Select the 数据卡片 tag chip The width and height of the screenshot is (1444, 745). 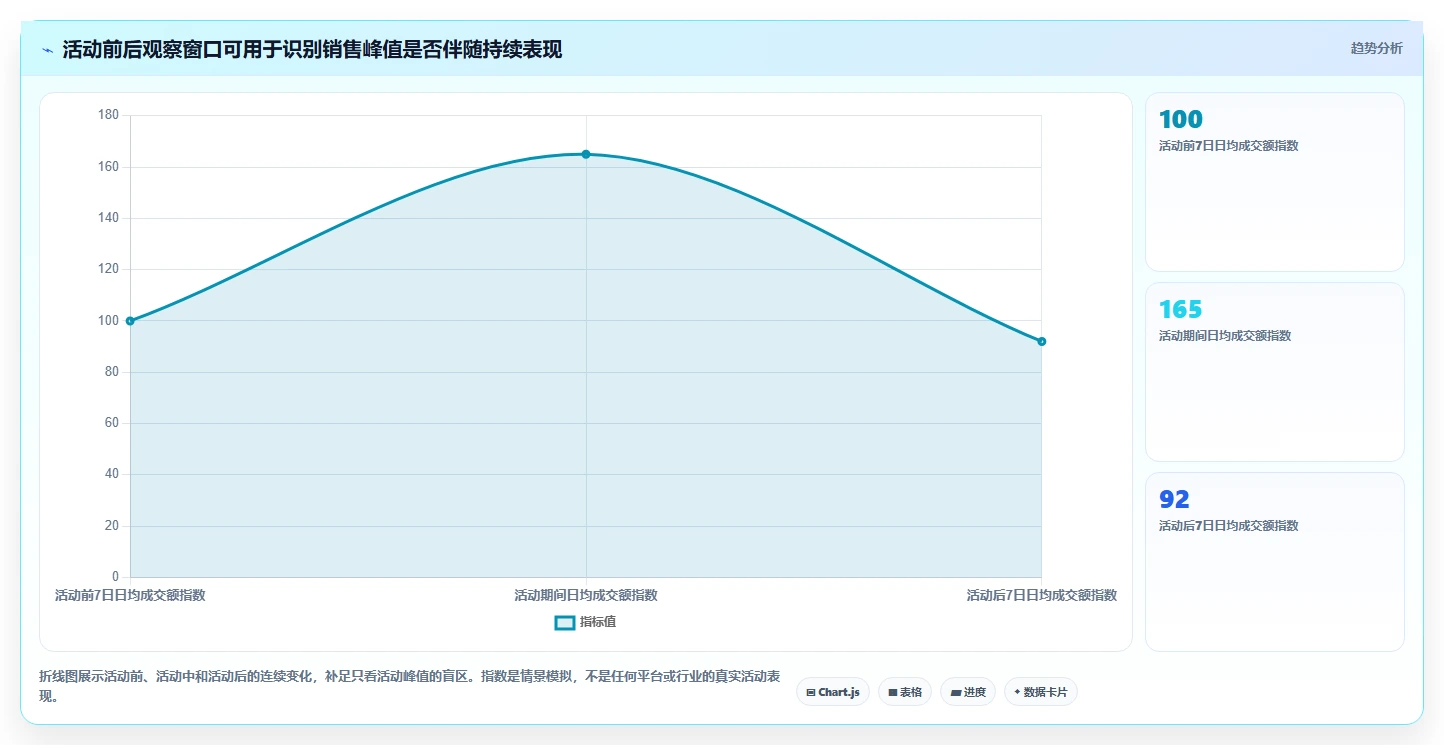click(1040, 692)
